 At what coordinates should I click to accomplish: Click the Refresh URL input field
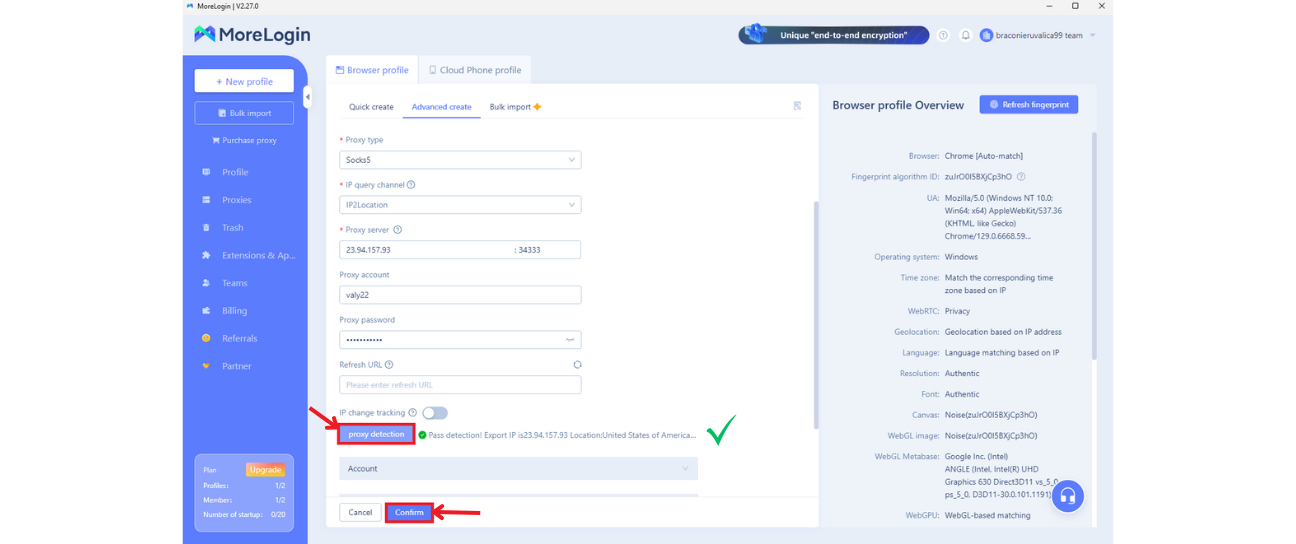pyautogui.click(x=460, y=385)
